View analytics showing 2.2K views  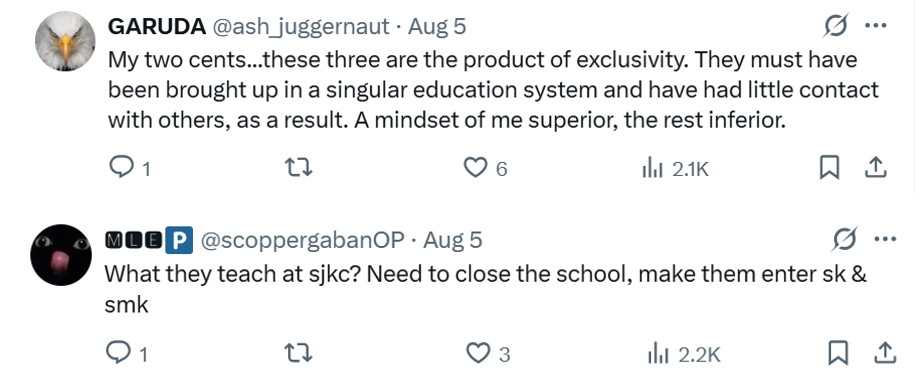683,354
